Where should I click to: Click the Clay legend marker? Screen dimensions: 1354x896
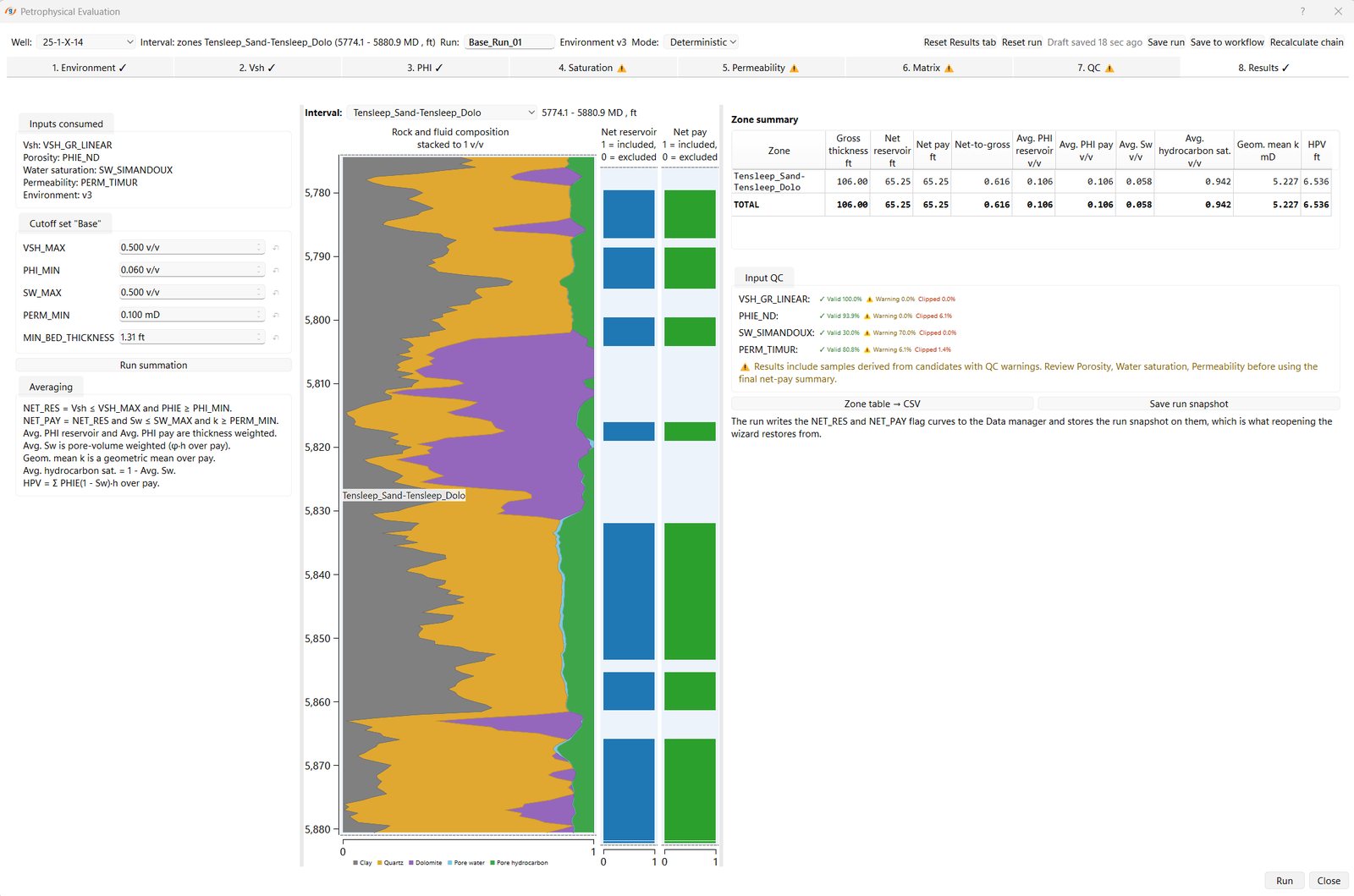[355, 863]
